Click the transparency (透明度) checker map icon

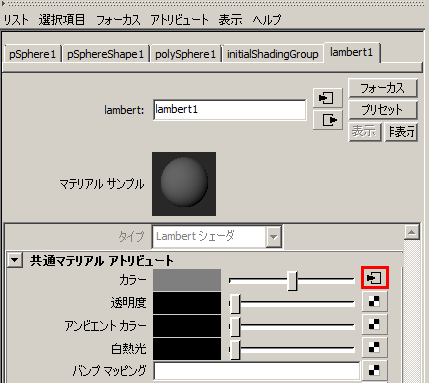pos(375,302)
